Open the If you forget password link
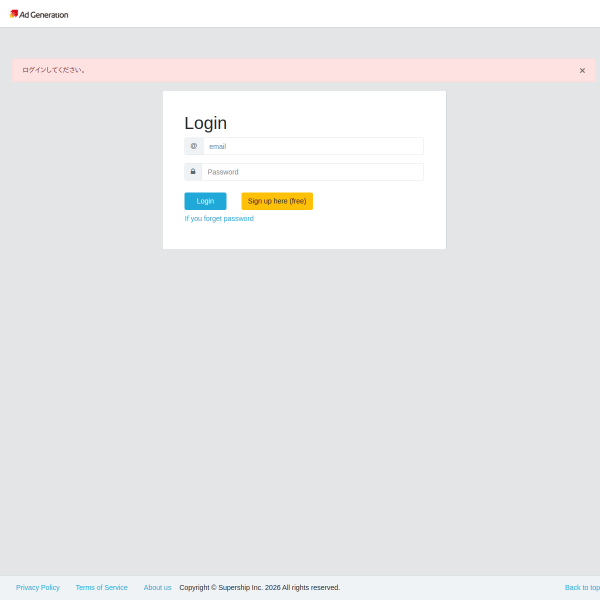 (x=219, y=218)
